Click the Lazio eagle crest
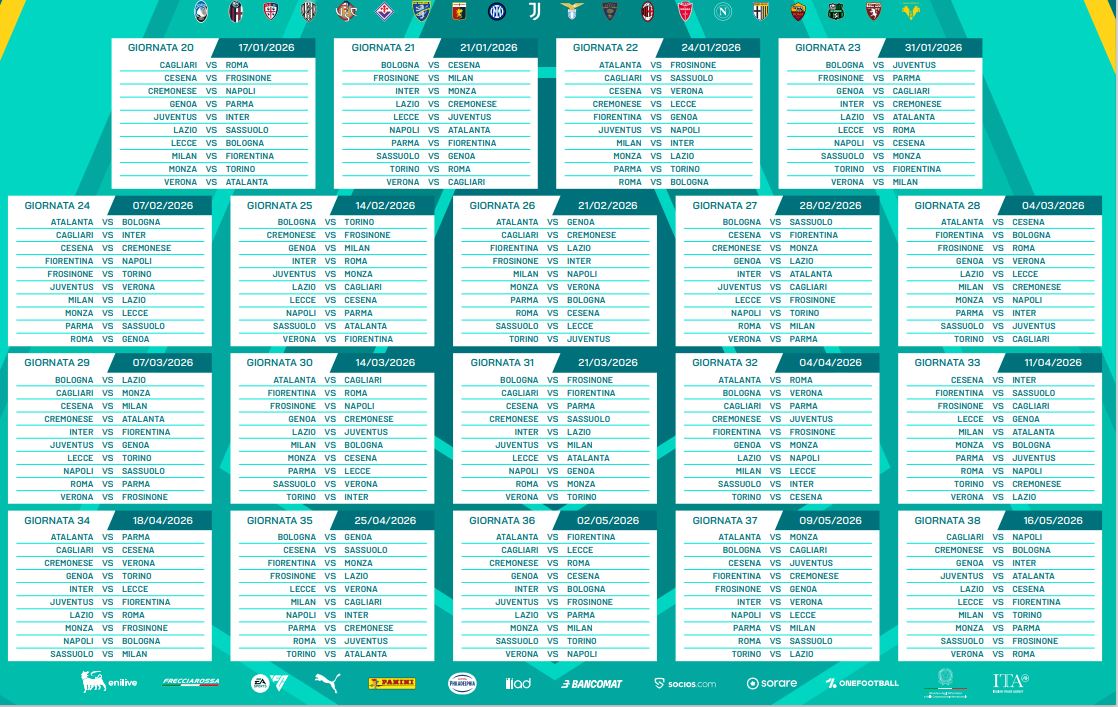Image resolution: width=1118 pixels, height=707 pixels. pos(571,11)
